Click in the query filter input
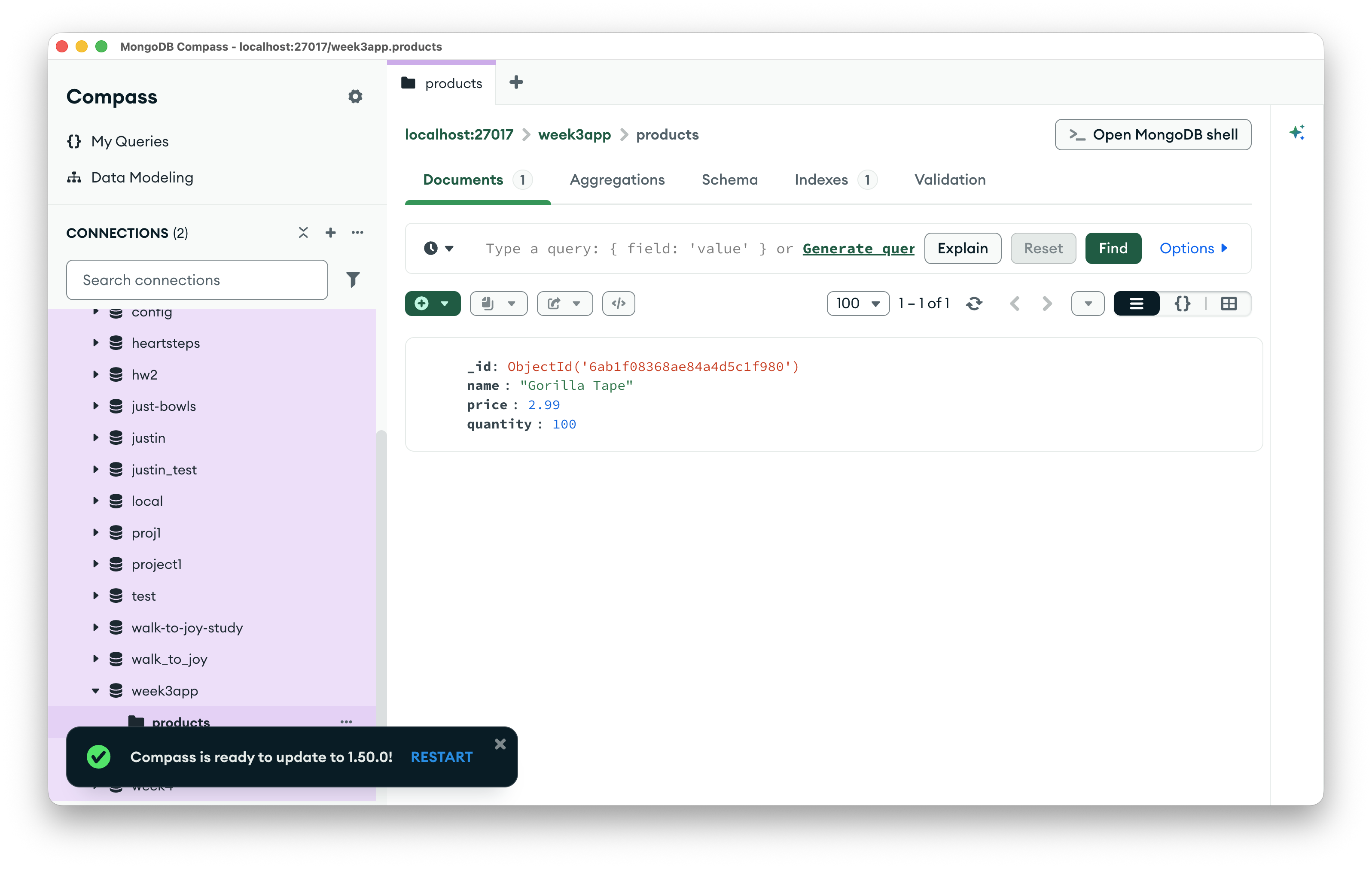Image resolution: width=1372 pixels, height=869 pixels. pyautogui.click(x=699, y=249)
